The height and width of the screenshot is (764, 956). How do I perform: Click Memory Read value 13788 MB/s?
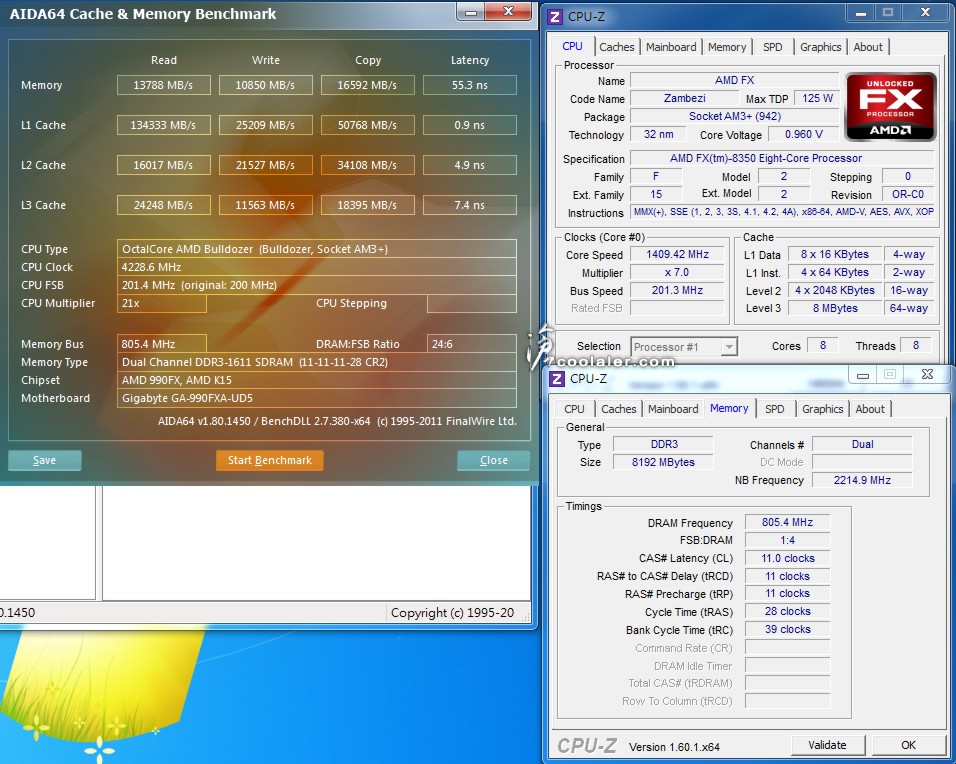coord(163,85)
